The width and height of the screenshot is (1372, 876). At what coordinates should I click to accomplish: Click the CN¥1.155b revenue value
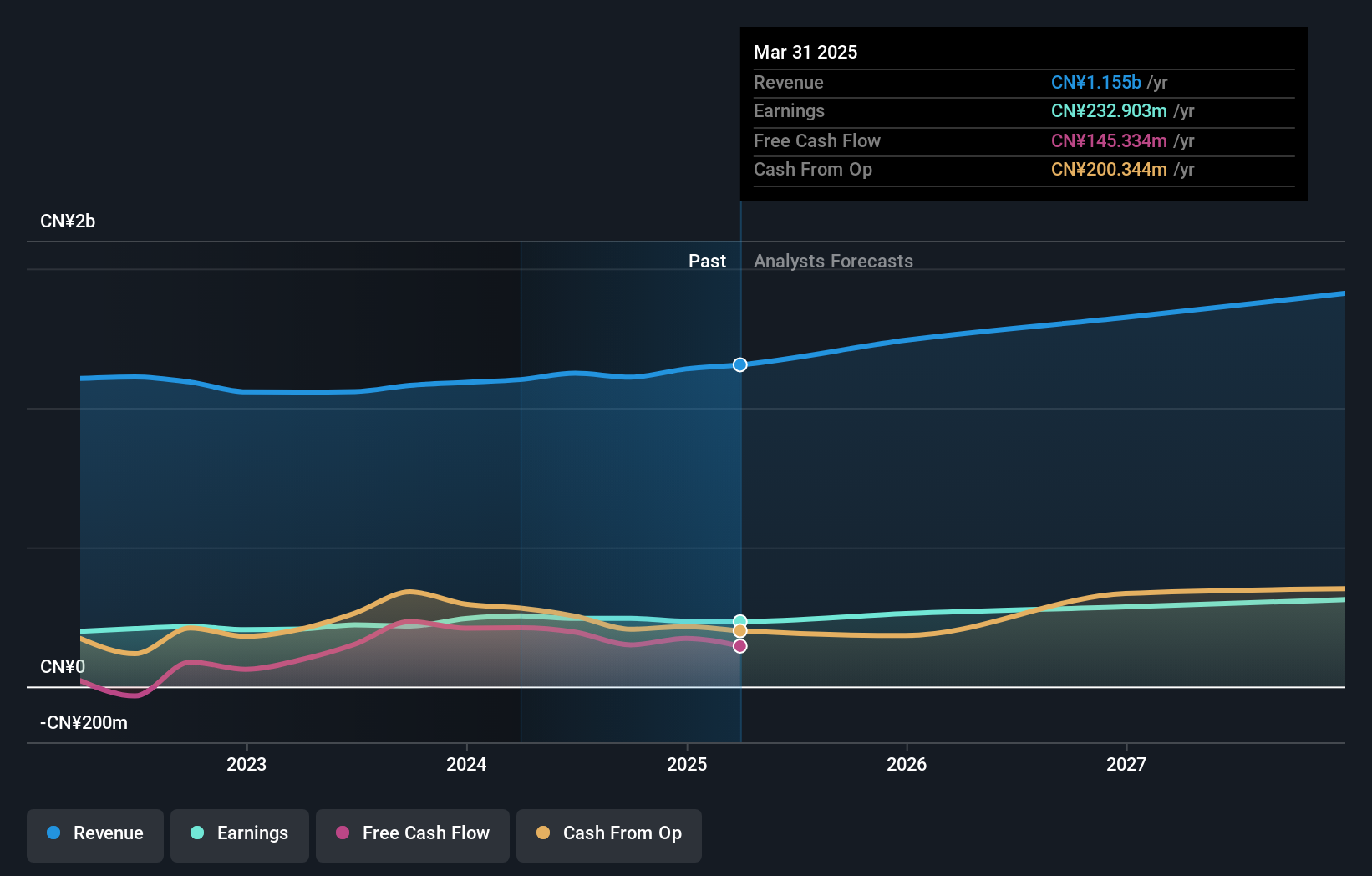[x=1096, y=82]
